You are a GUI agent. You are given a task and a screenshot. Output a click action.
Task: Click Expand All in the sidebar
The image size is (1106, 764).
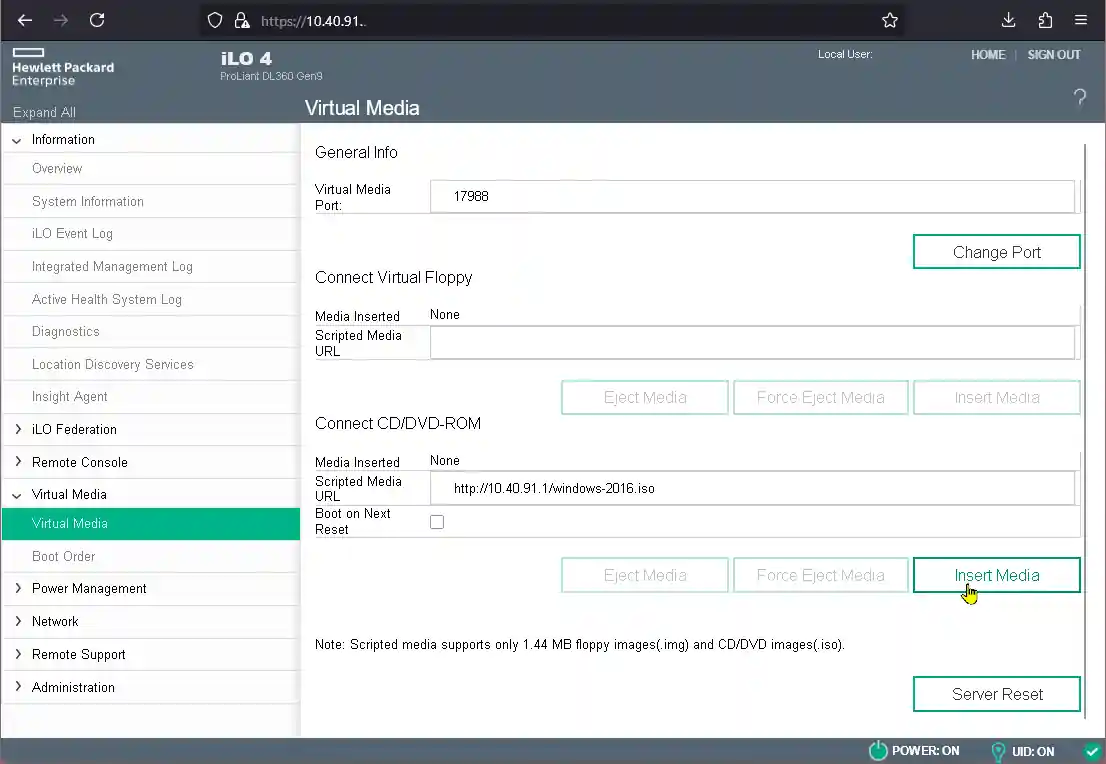tap(44, 112)
